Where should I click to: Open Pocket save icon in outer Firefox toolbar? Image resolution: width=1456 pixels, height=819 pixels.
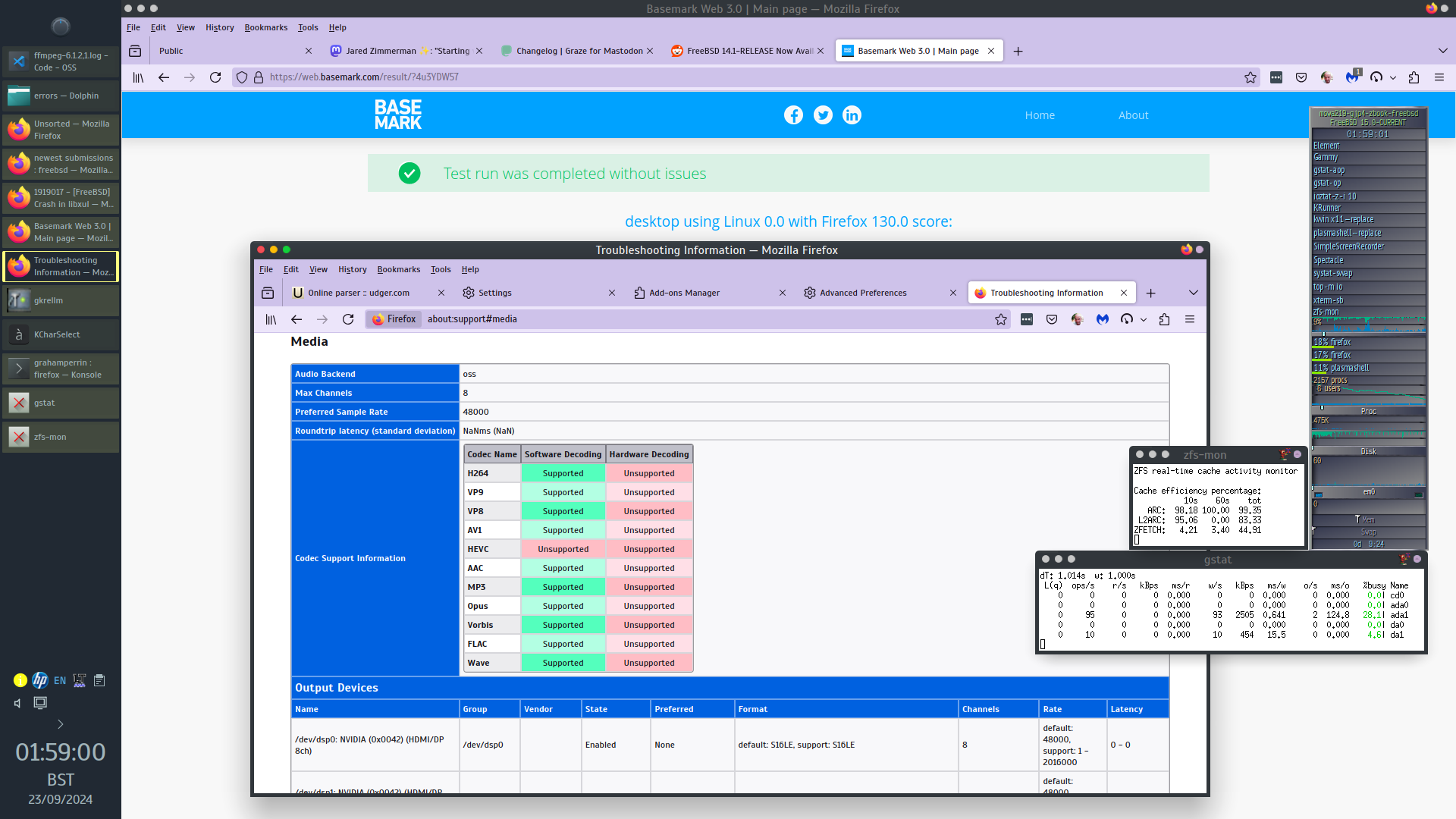pos(1301,77)
